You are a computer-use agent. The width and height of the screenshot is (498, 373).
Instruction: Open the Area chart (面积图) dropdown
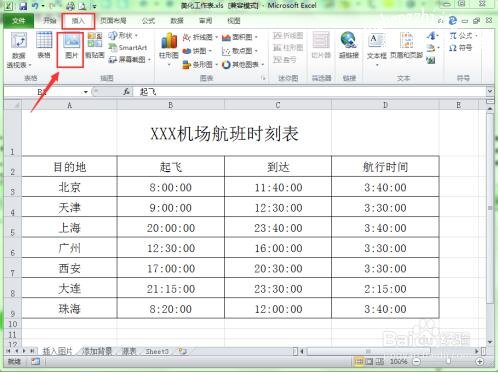pos(240,37)
